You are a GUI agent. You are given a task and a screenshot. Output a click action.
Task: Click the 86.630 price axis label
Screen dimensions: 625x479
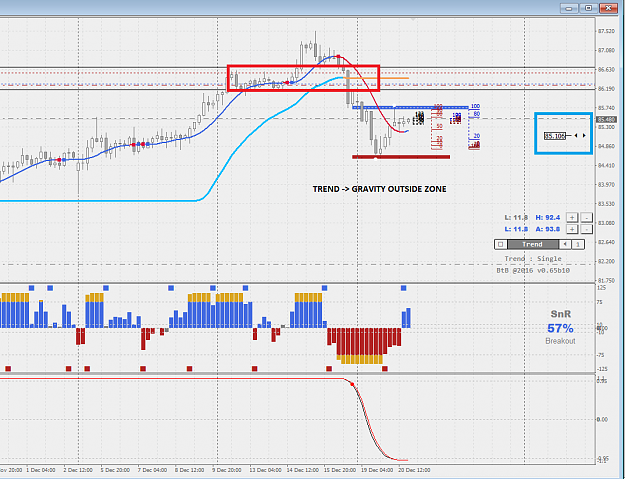coord(606,69)
